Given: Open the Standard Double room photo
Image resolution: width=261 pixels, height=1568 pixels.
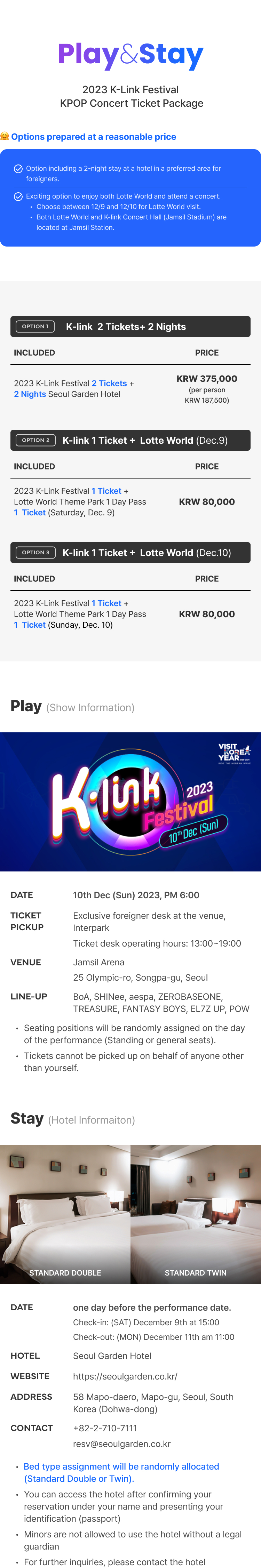Looking at the screenshot, I should point(65,1214).
